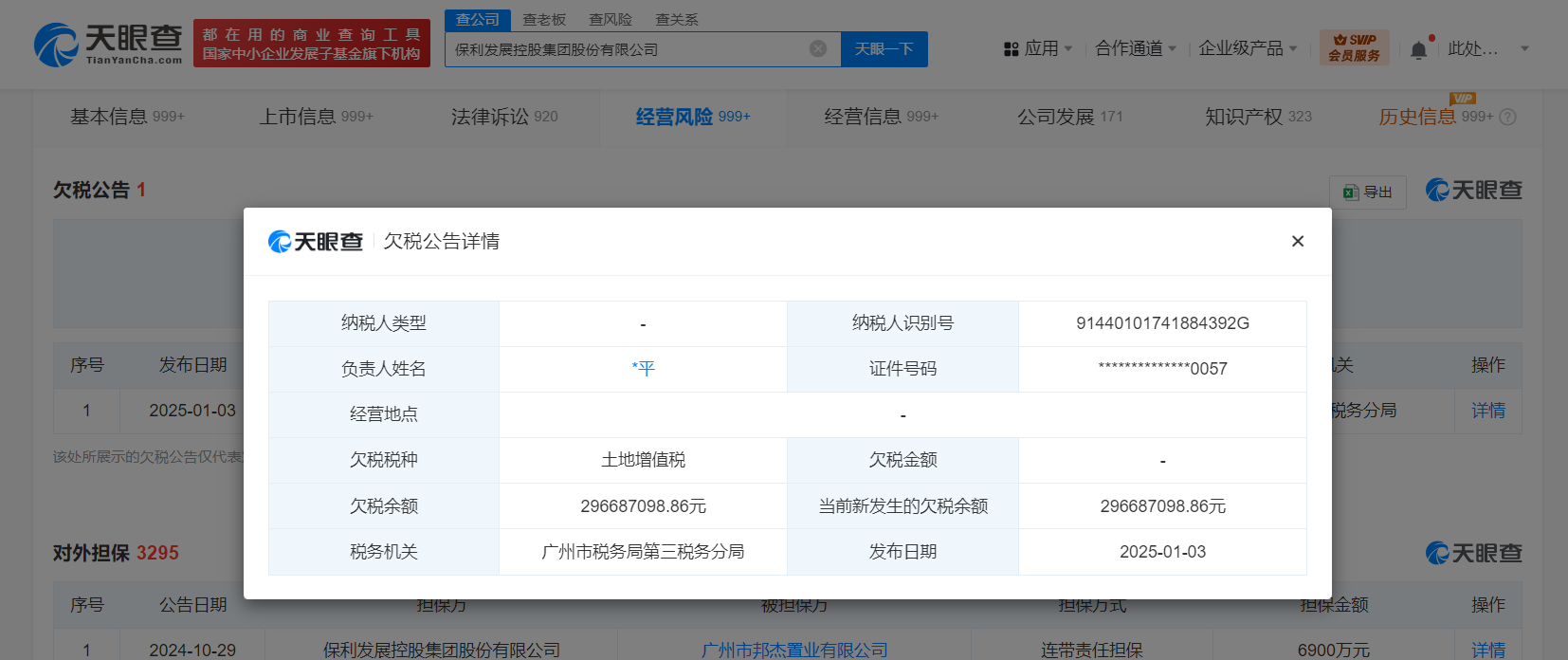1568x660 pixels.
Task: Click the 欠税余额 value 296687098.86元
Action: tap(644, 506)
